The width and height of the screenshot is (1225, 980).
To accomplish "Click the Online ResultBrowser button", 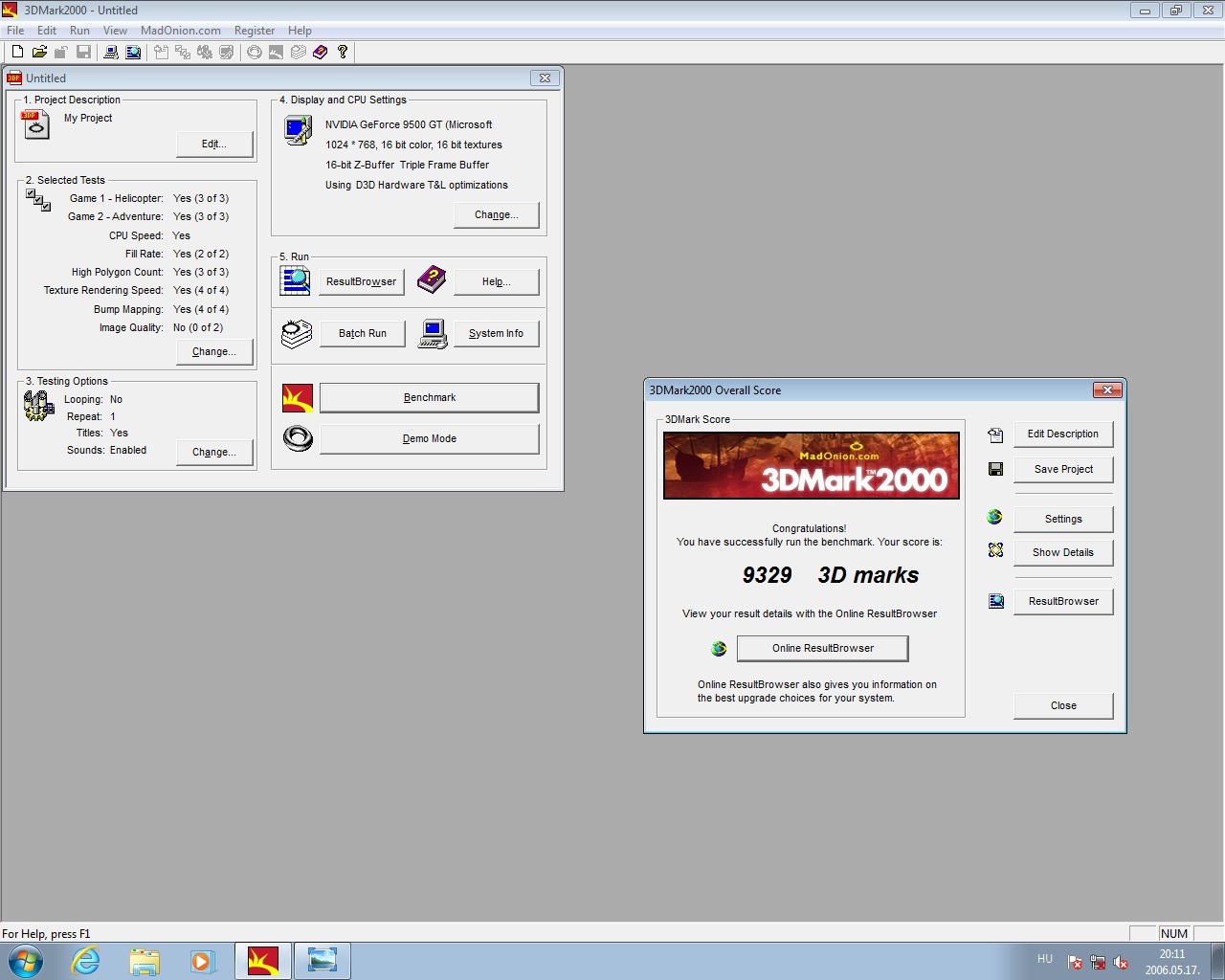I will [823, 649].
